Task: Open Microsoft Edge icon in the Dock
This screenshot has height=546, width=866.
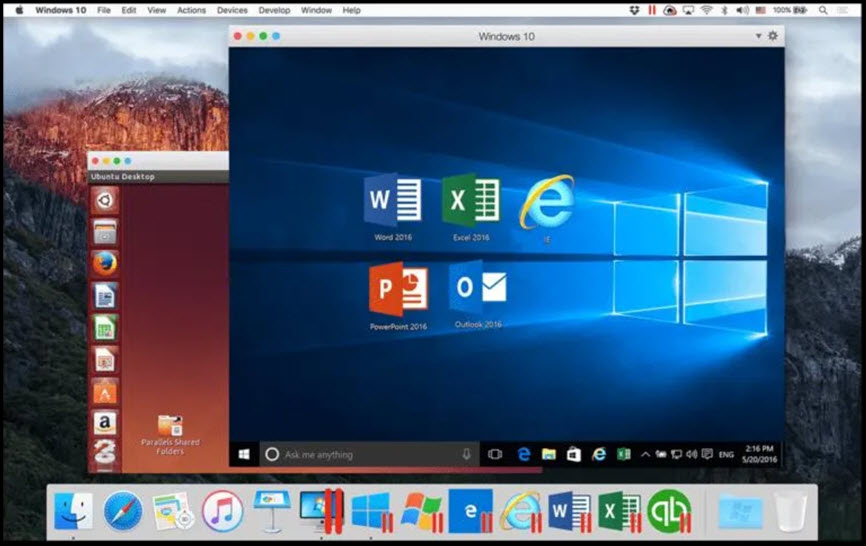Action: pos(471,511)
